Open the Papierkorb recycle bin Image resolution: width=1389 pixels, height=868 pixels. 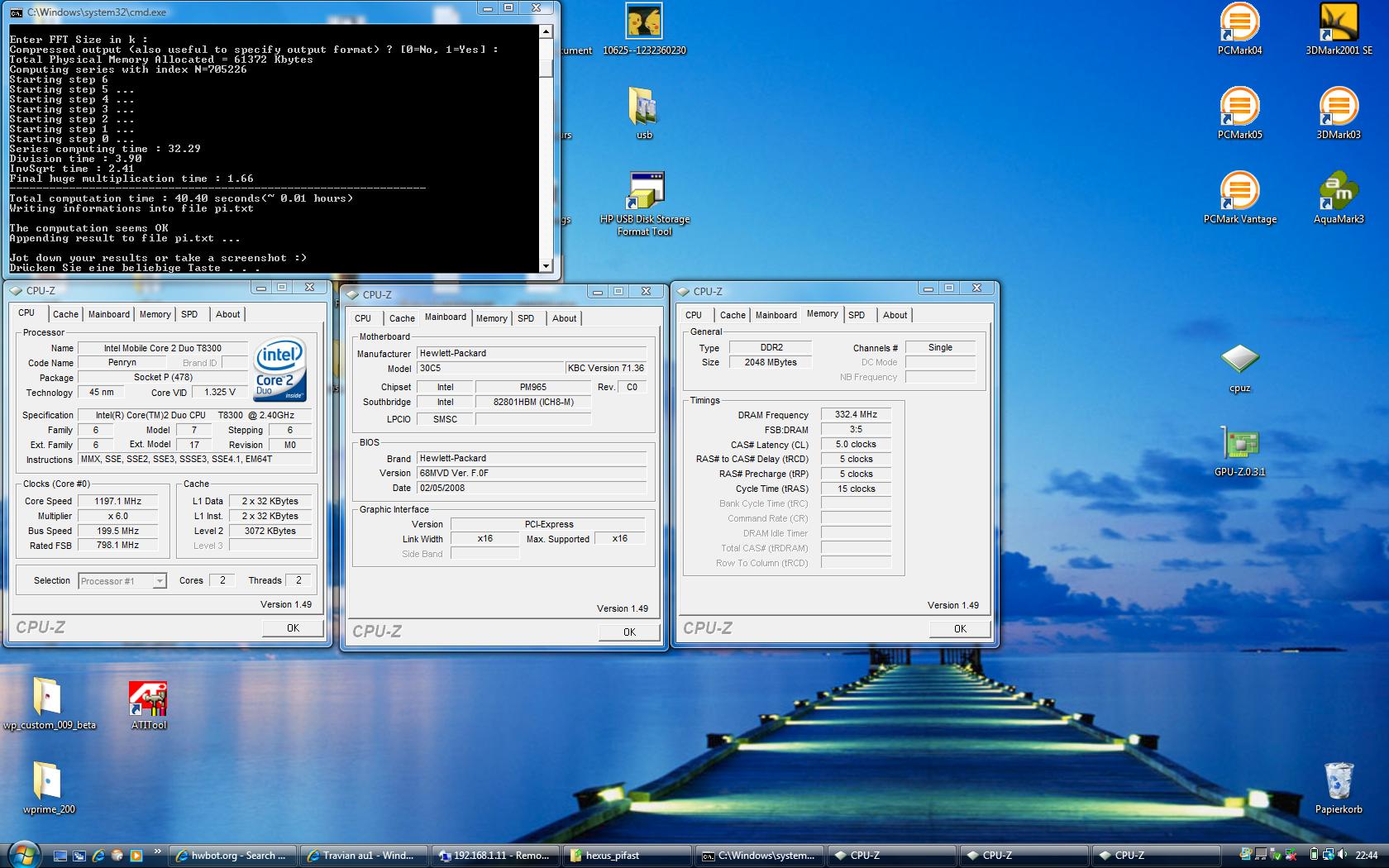1339,789
